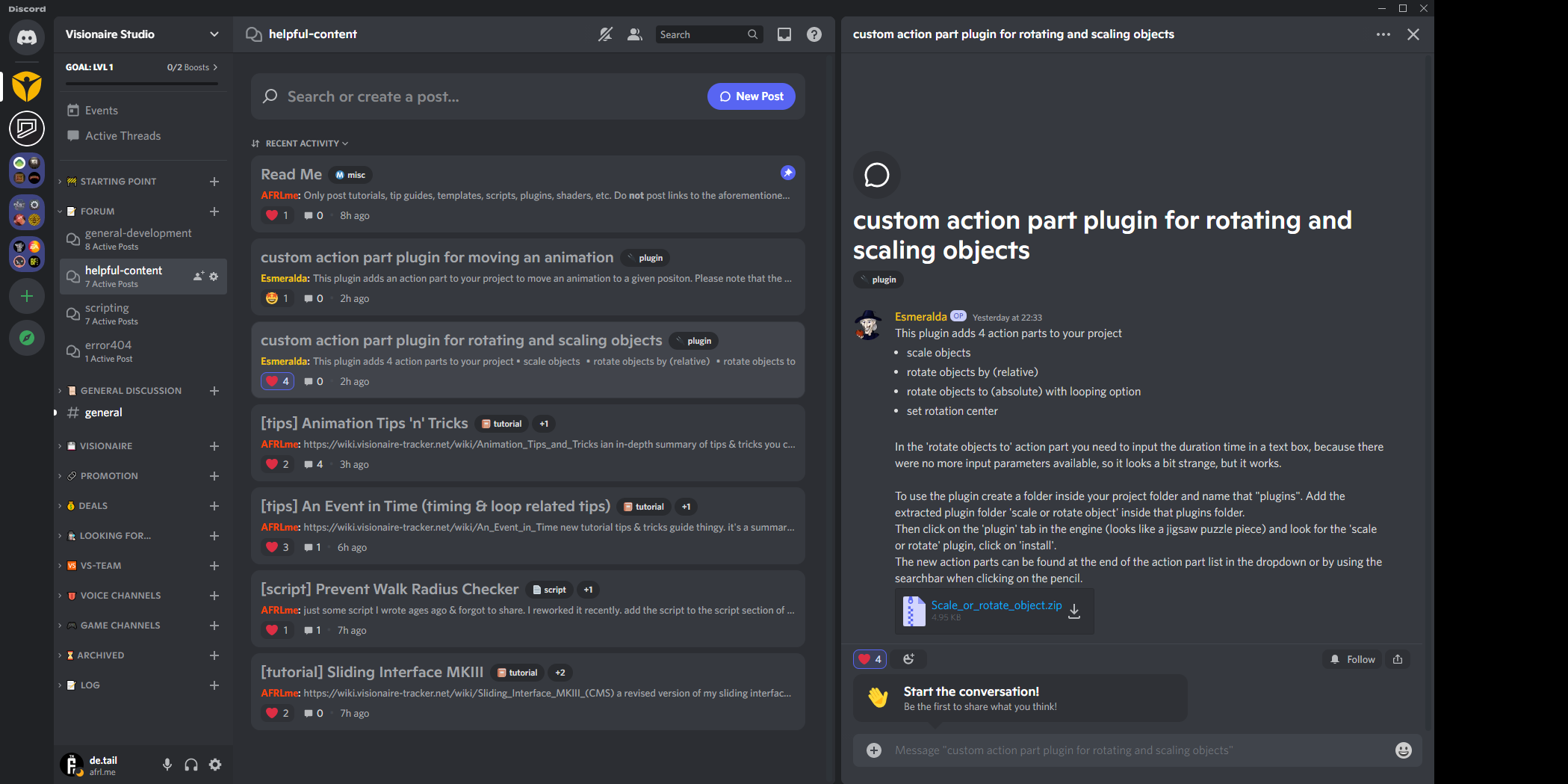Select the Visionaire Studio server icon
1568x784 pixels.
click(27, 87)
